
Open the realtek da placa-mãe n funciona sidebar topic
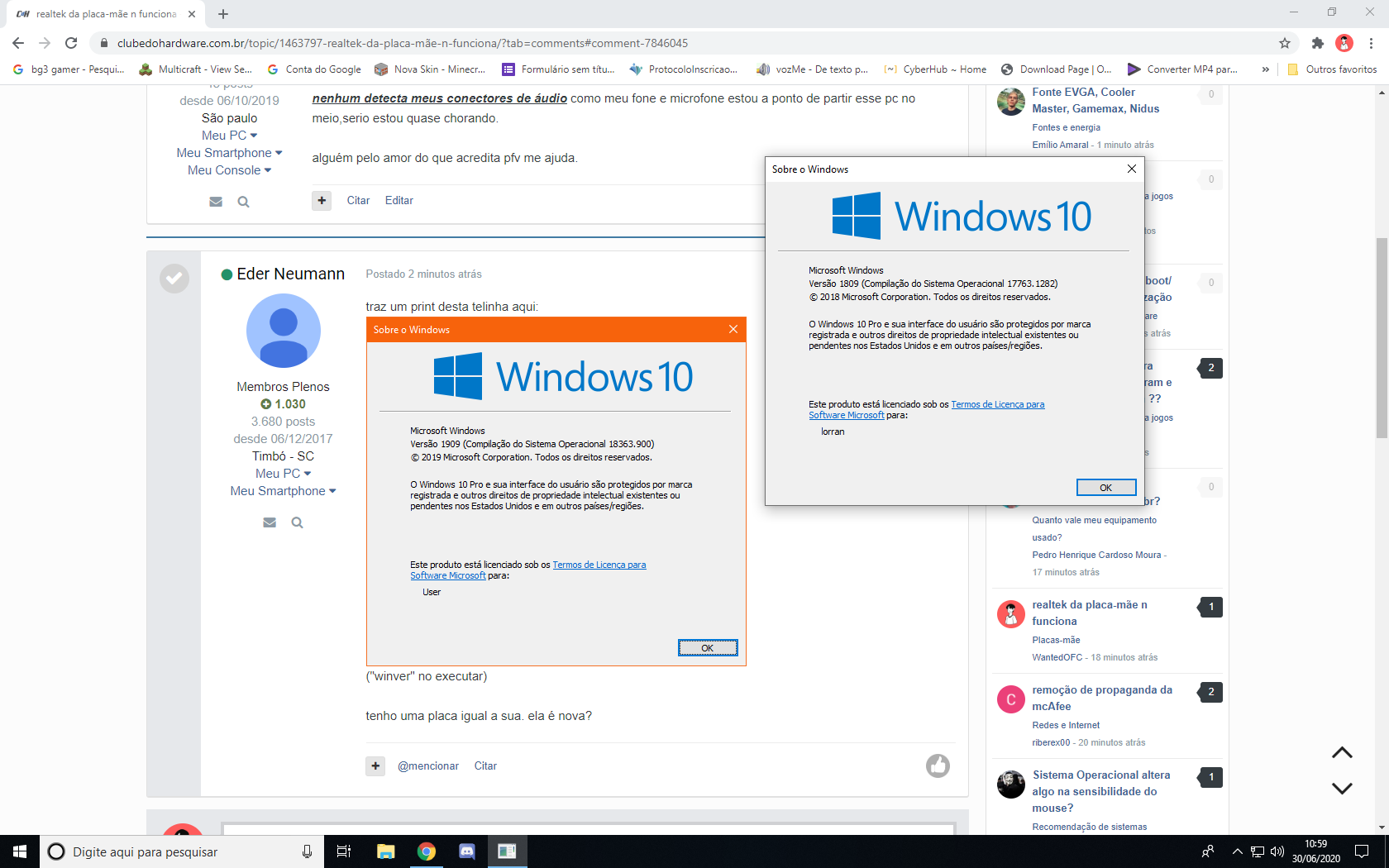1090,613
